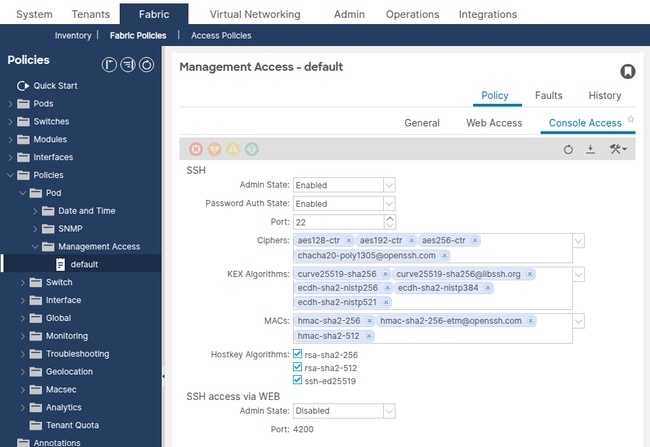Open SSH access via WEB Admin State dropdown
This screenshot has width=650, height=447.
[x=389, y=411]
